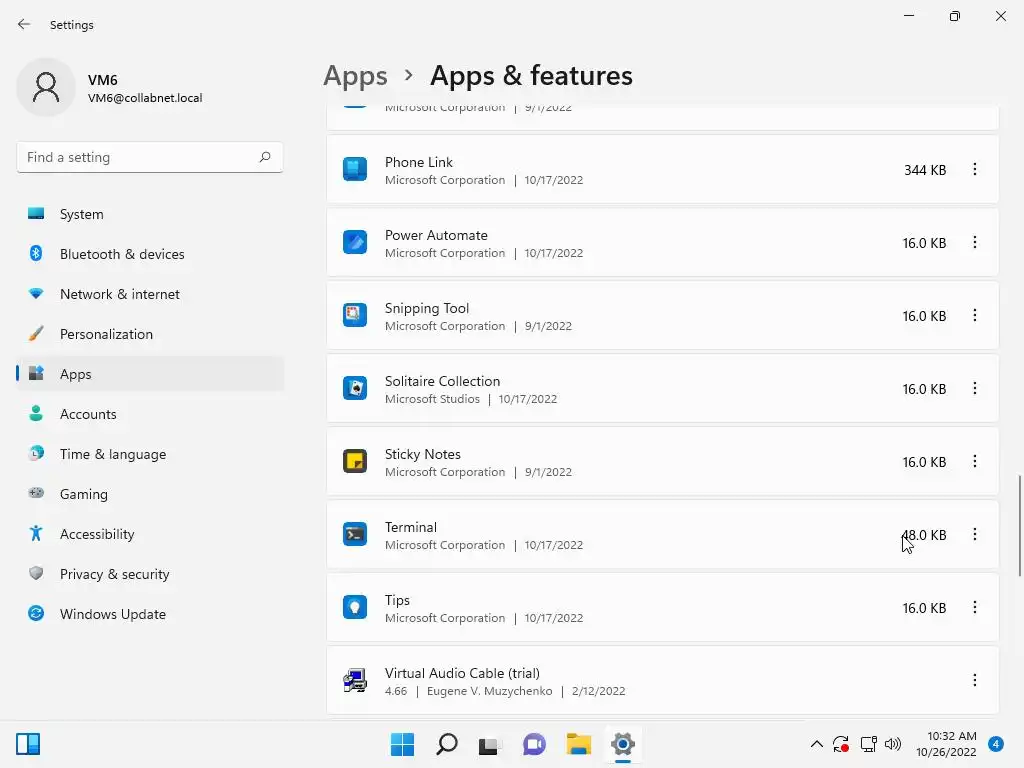The height and width of the screenshot is (768, 1024).
Task: Open taskbar Search
Action: (x=447, y=744)
